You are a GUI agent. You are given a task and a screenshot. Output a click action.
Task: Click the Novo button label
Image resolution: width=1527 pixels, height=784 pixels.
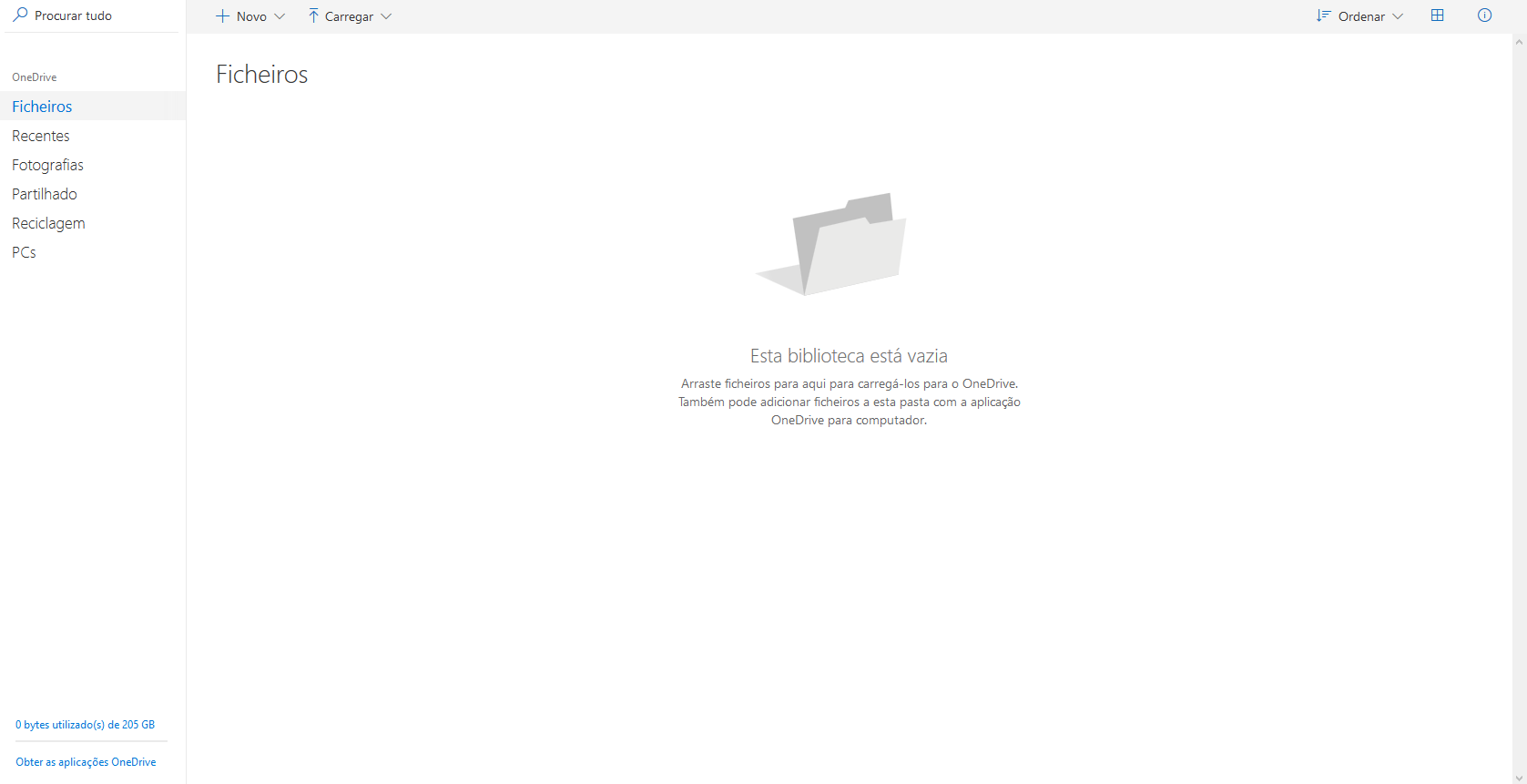[x=251, y=16]
